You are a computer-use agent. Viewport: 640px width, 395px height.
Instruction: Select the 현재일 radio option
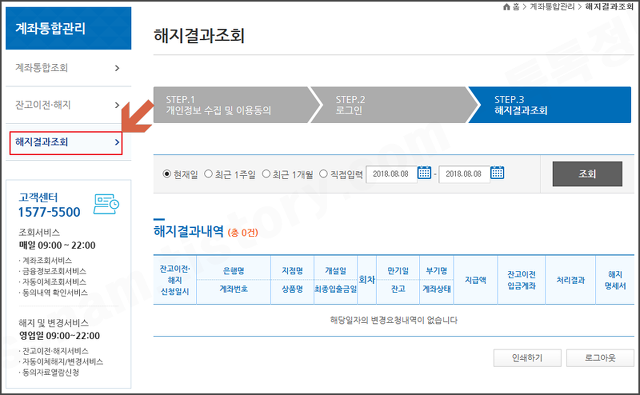pos(167,174)
